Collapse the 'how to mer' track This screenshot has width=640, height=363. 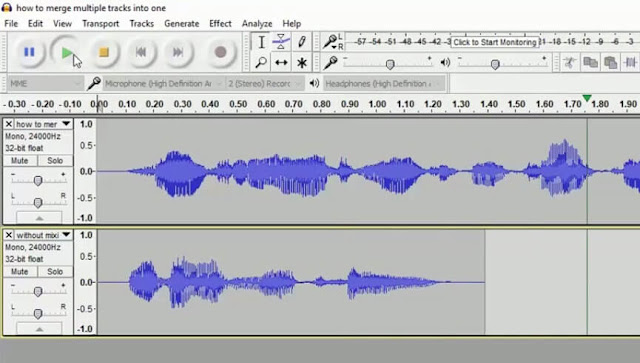(x=39, y=218)
